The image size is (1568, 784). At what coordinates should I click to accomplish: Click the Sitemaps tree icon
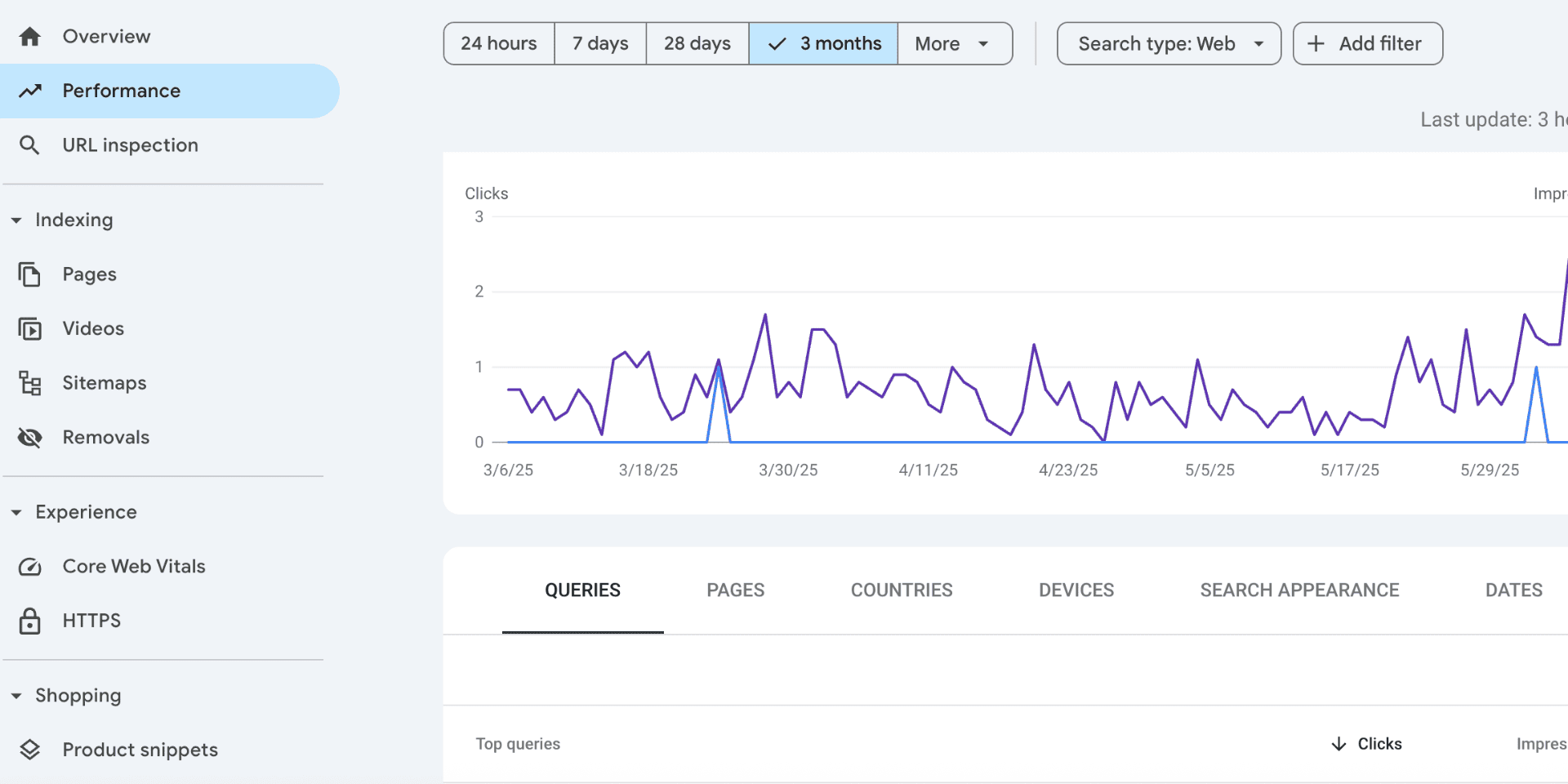click(x=30, y=383)
